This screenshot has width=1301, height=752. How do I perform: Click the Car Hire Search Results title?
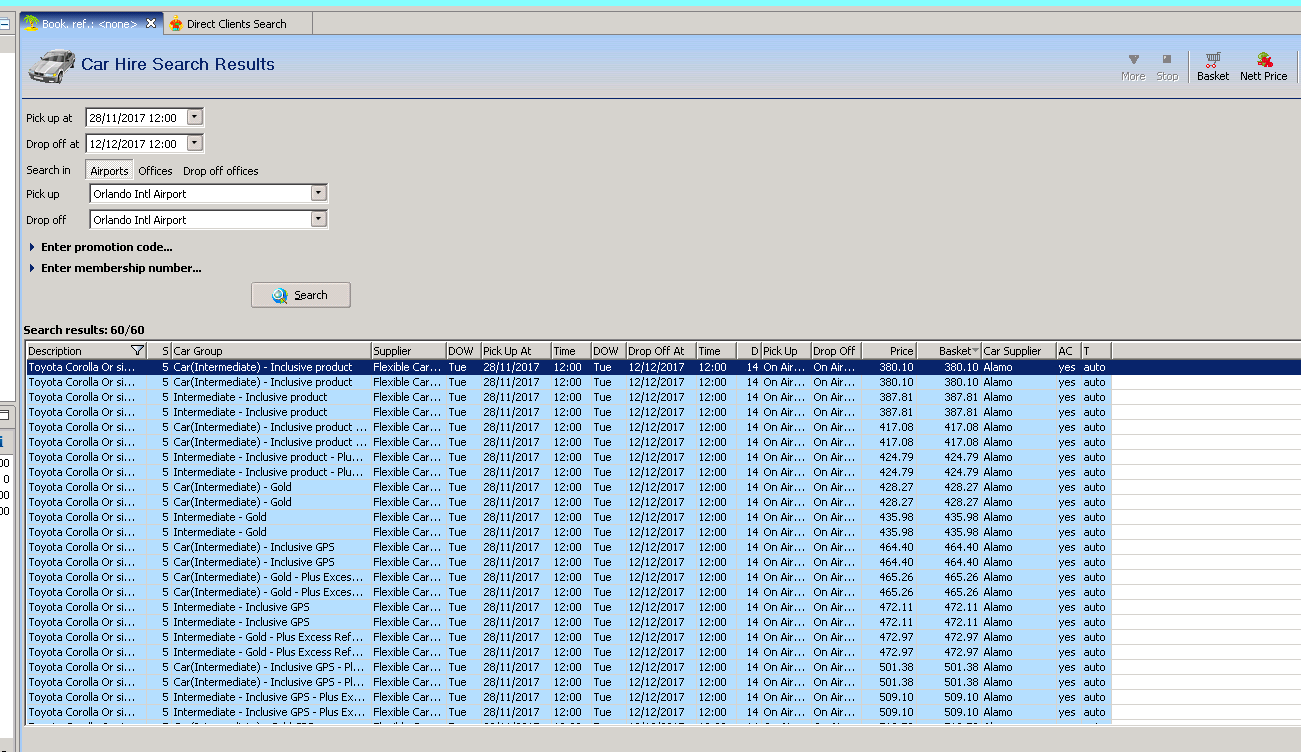(x=178, y=64)
